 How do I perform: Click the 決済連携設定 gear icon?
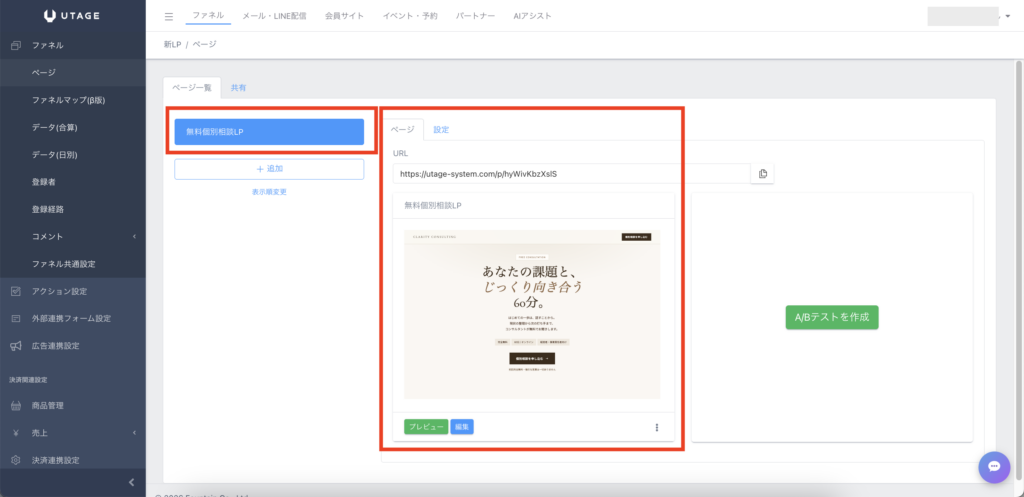click(16, 460)
